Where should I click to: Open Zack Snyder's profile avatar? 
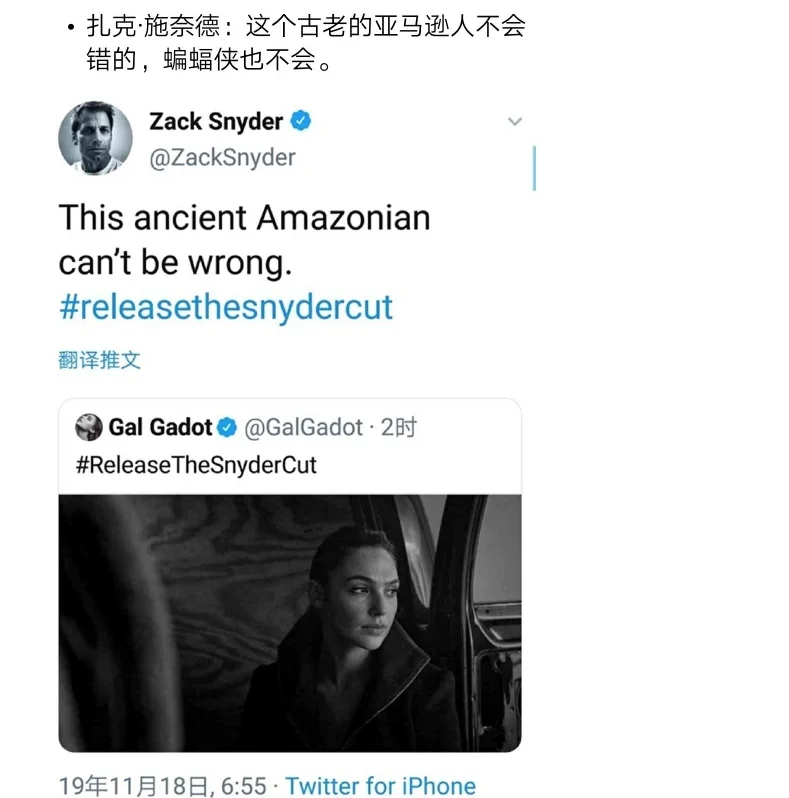tap(95, 138)
